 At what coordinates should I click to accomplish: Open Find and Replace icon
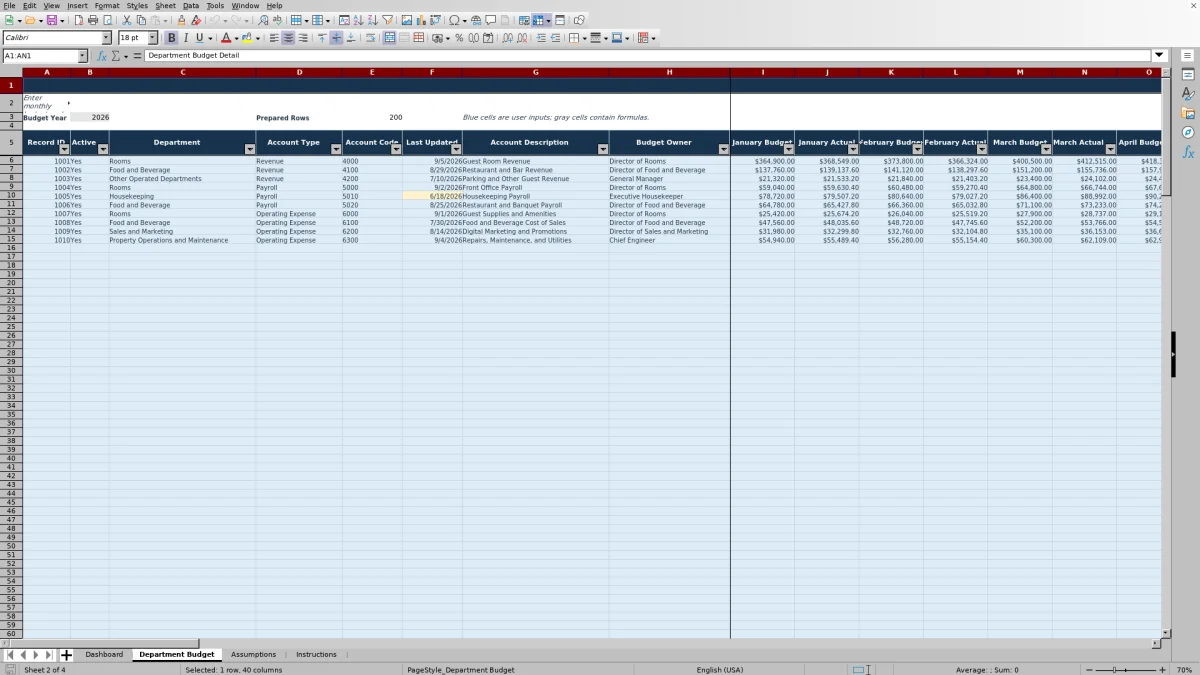pos(262,20)
